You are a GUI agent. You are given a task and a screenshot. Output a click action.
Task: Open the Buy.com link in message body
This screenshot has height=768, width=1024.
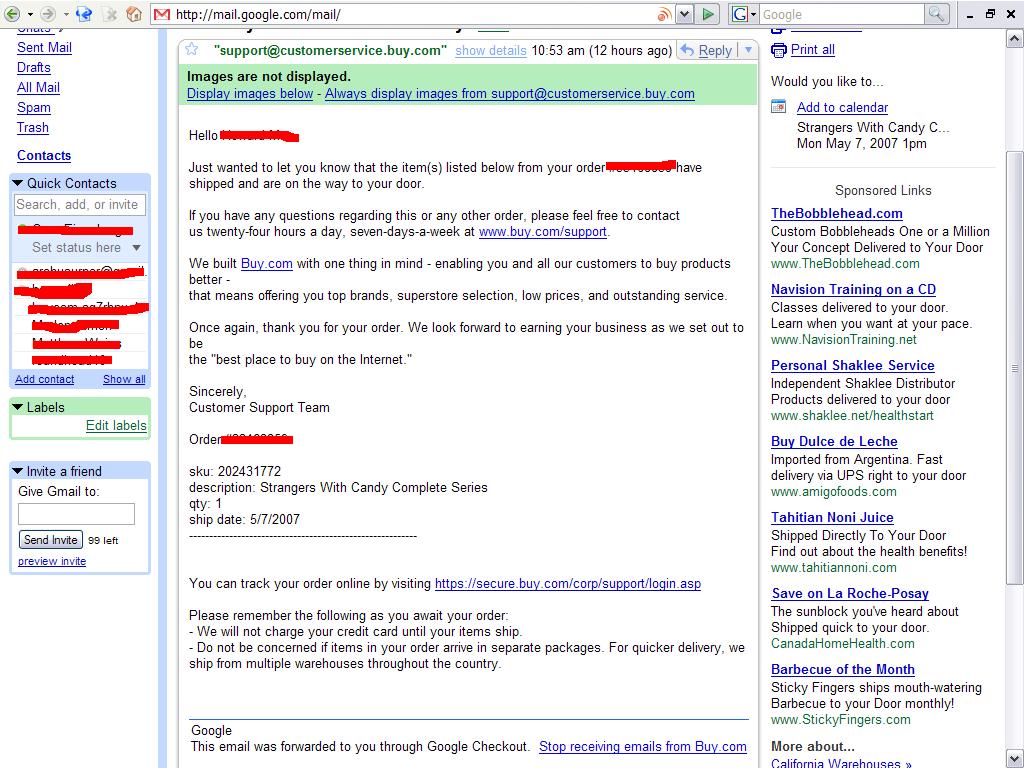click(266, 264)
